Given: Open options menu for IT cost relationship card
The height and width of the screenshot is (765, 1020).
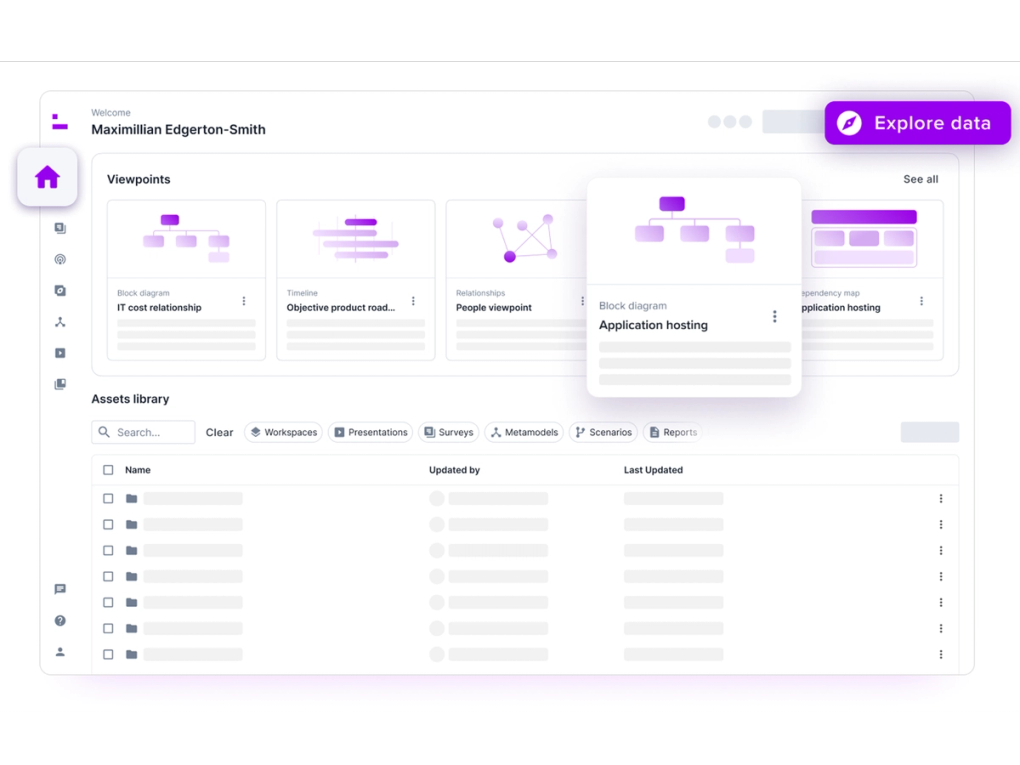Looking at the screenshot, I should click(x=244, y=301).
